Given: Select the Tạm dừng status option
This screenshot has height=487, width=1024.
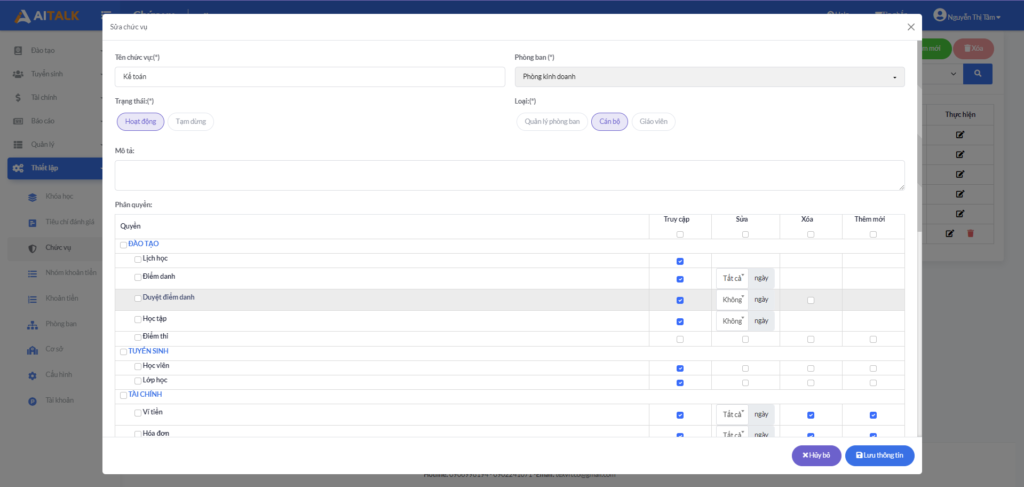Looking at the screenshot, I should (x=190, y=122).
